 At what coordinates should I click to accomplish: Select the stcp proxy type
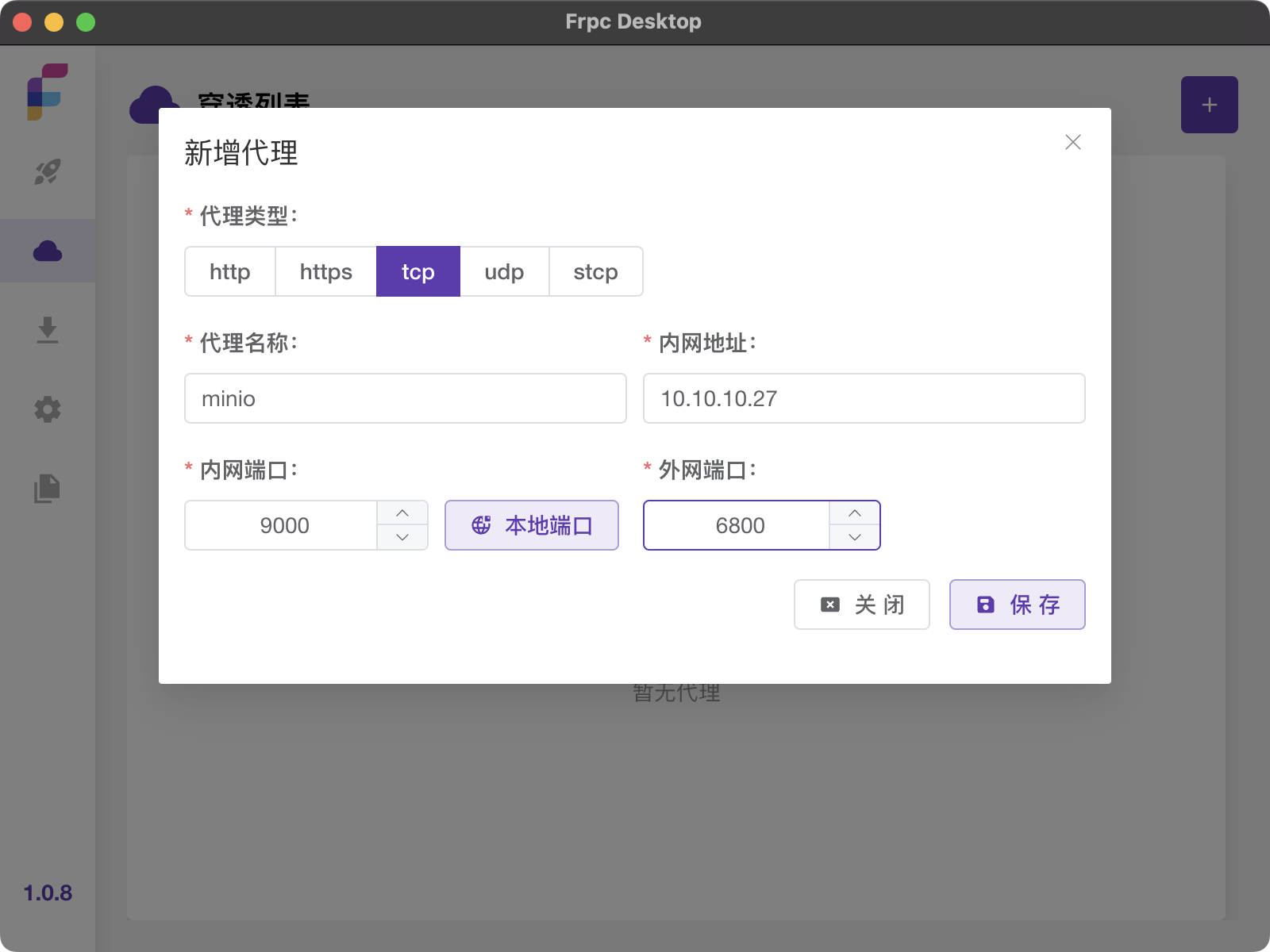pos(596,271)
